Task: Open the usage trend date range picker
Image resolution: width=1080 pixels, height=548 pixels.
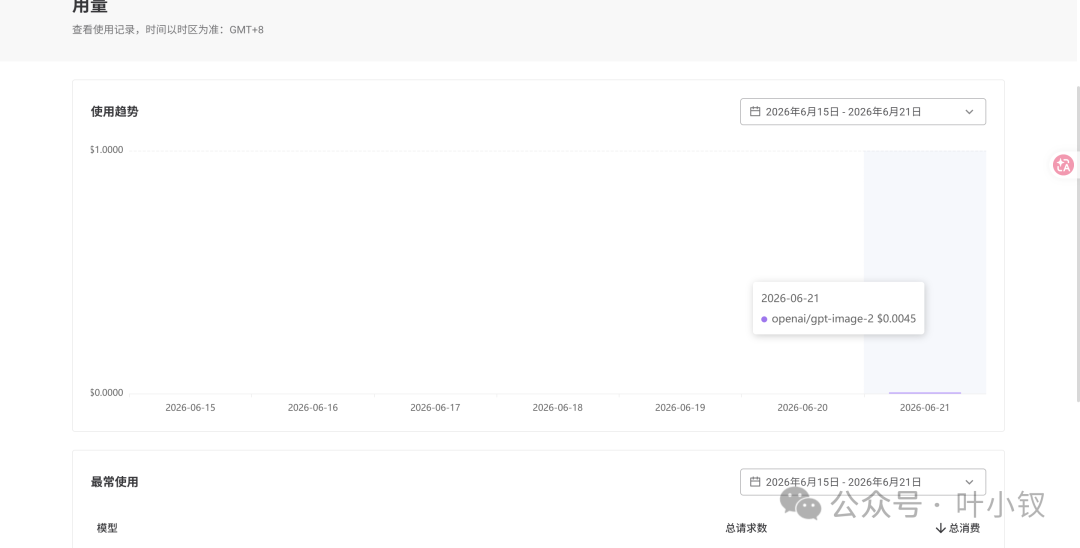Action: 862,112
